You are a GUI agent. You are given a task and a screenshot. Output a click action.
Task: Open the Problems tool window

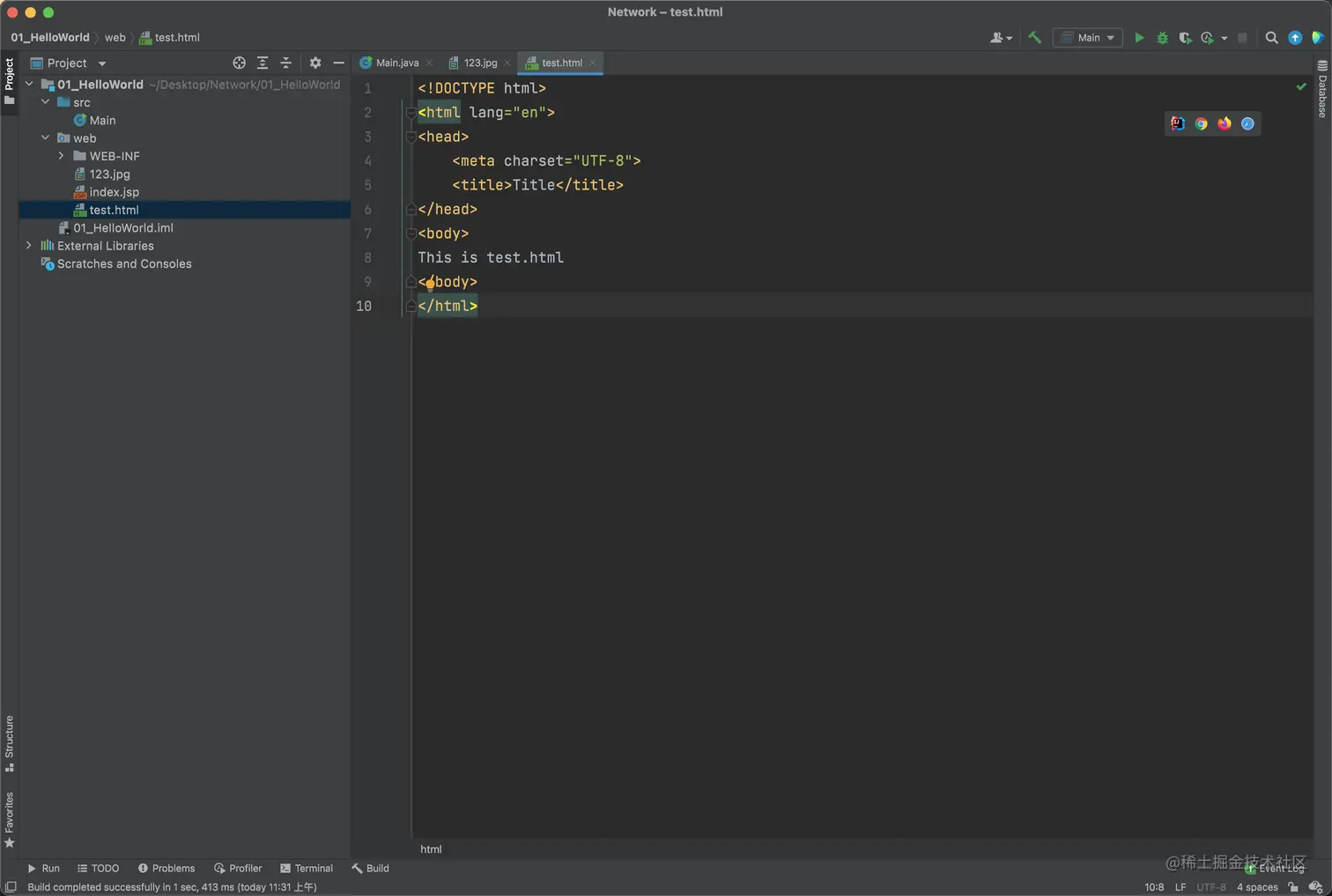[166, 869]
